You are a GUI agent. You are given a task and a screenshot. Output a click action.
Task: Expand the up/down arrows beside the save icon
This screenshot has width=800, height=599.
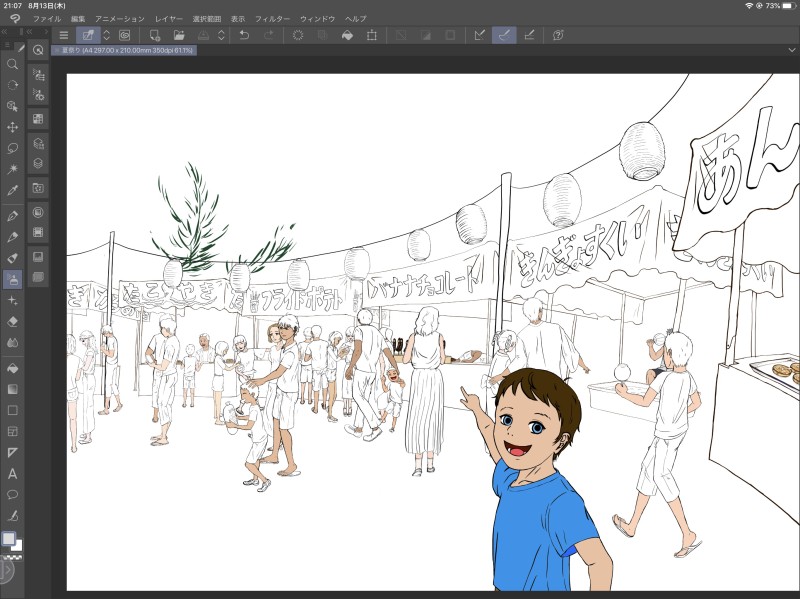(x=221, y=35)
